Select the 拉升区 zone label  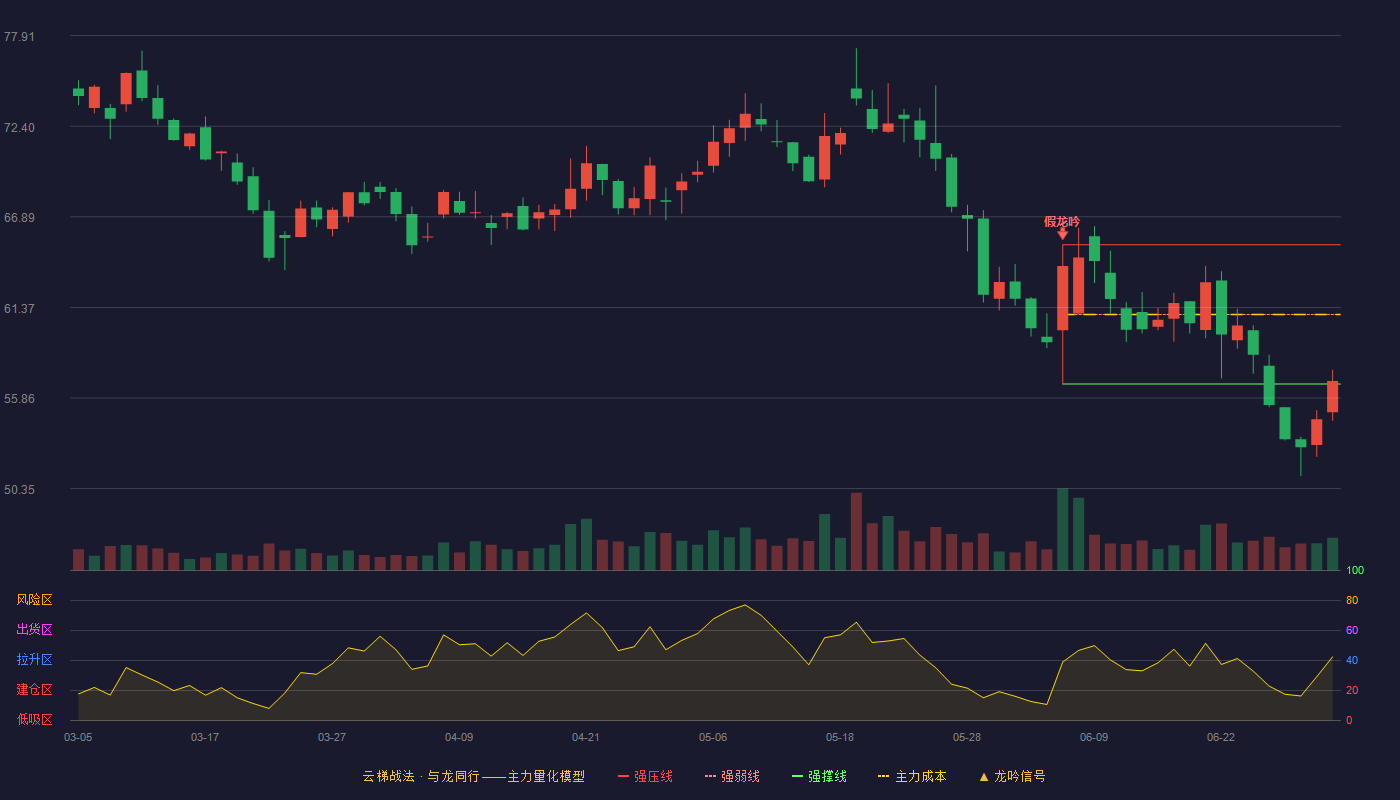pos(34,660)
